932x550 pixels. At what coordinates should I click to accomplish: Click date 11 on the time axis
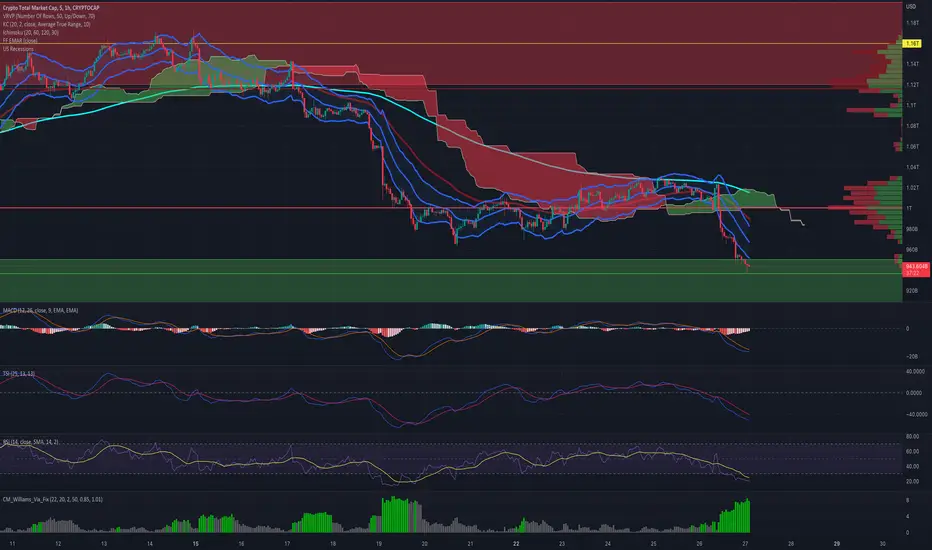12,543
